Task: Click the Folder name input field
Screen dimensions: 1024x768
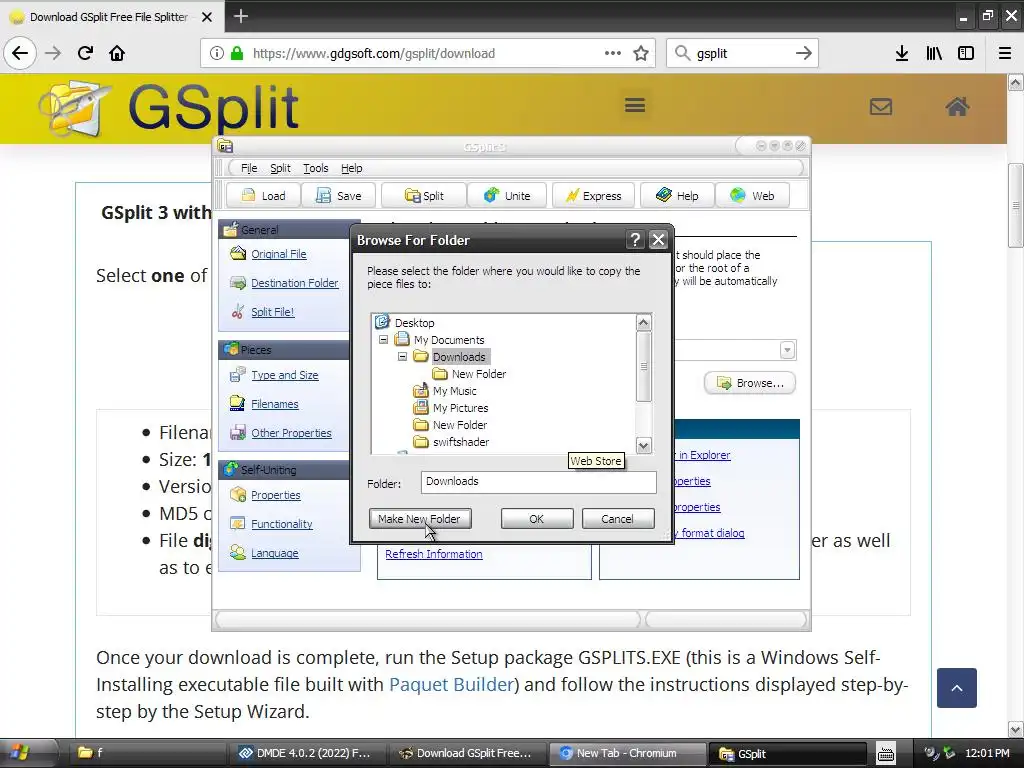Action: click(539, 482)
